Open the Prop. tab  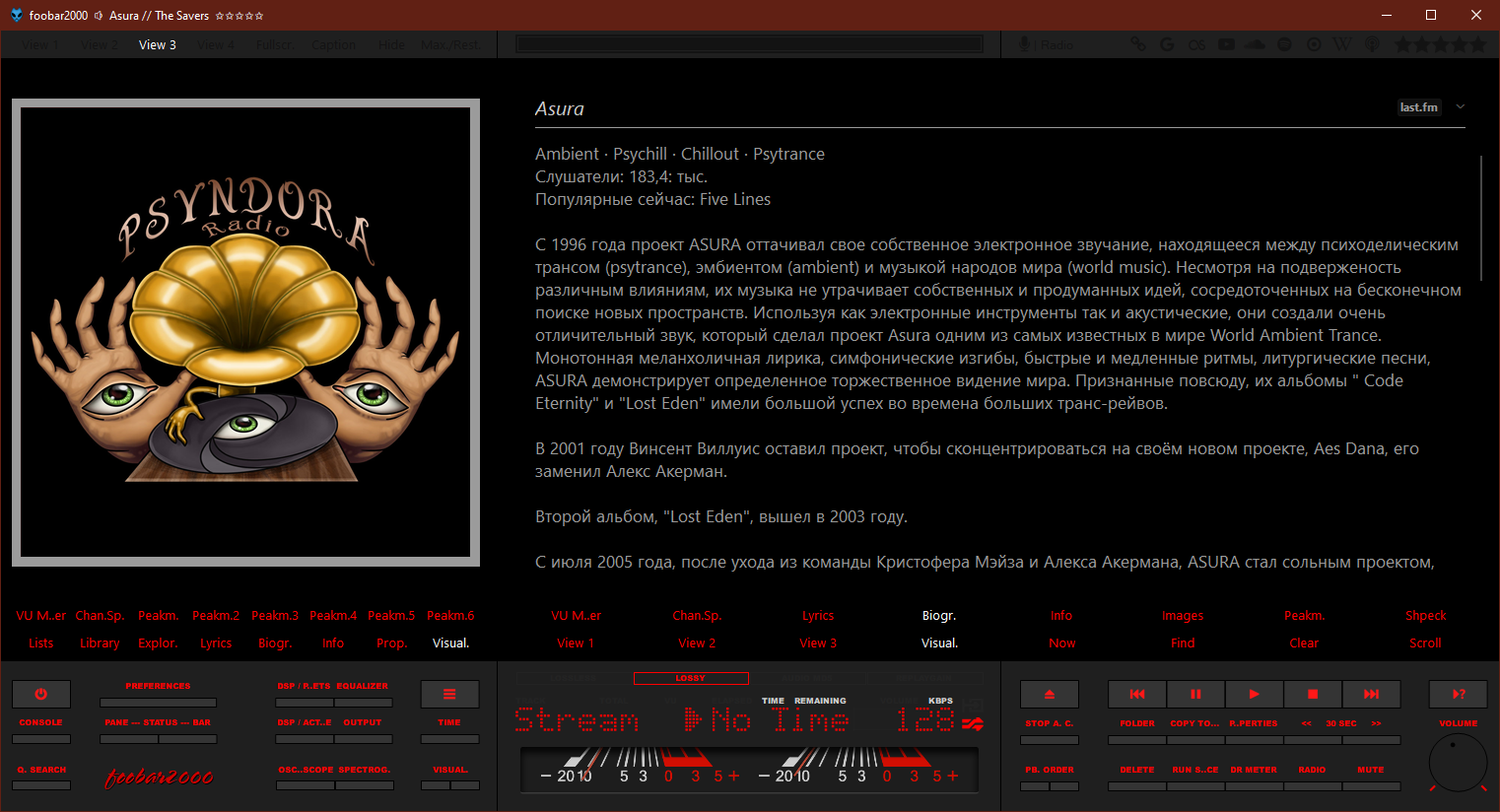(x=391, y=643)
